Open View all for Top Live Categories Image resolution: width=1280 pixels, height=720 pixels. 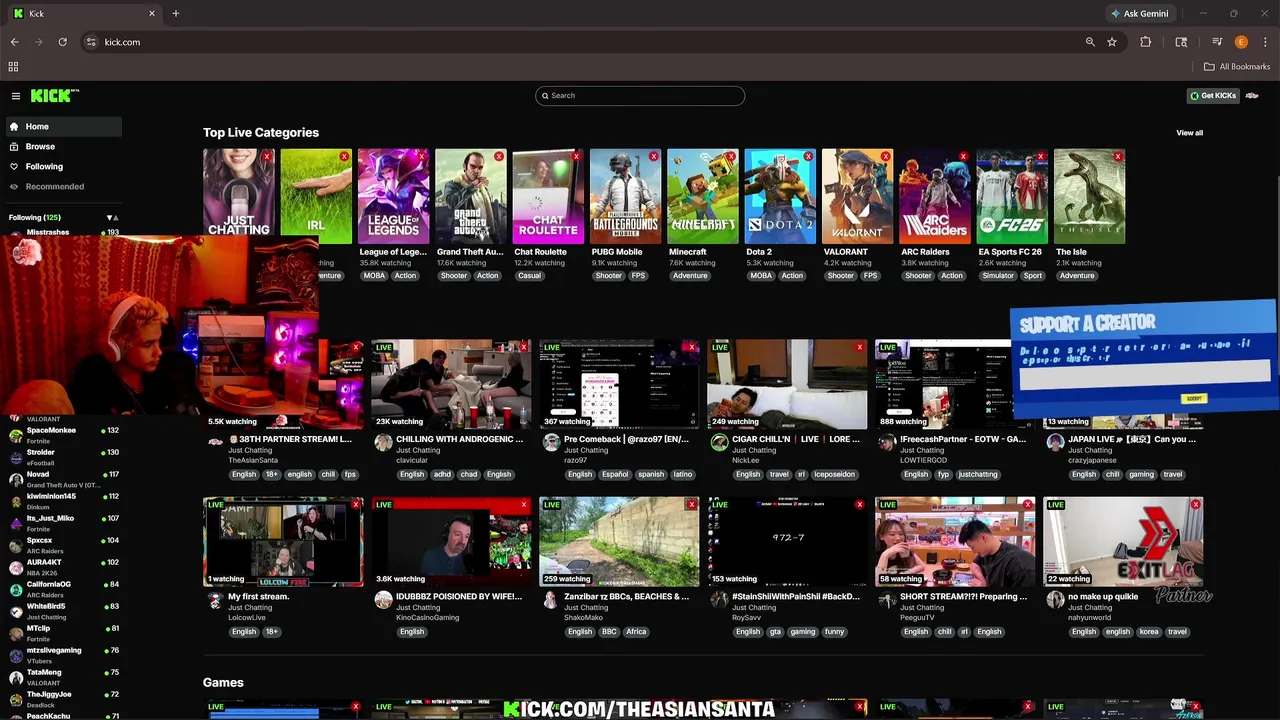(1189, 133)
